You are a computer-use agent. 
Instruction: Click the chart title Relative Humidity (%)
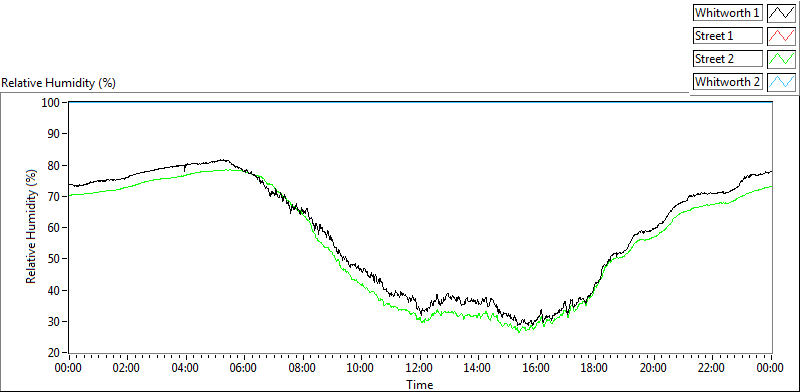point(59,83)
